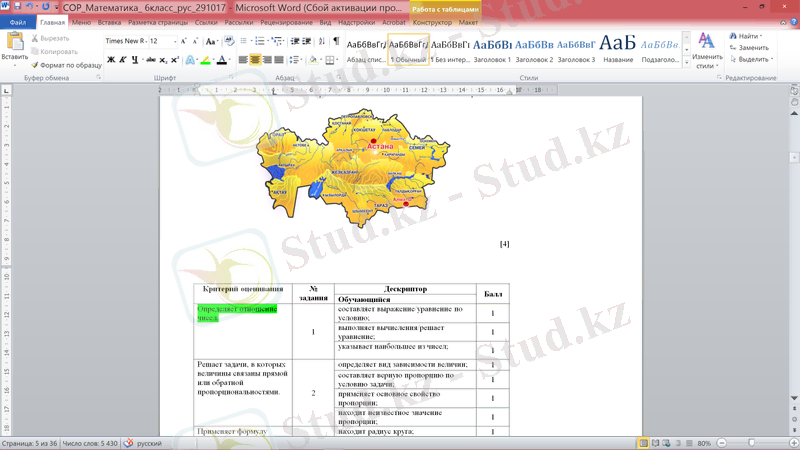This screenshot has width=800, height=450.
Task: Select center paragraph alignment
Action: pyautogui.click(x=255, y=60)
